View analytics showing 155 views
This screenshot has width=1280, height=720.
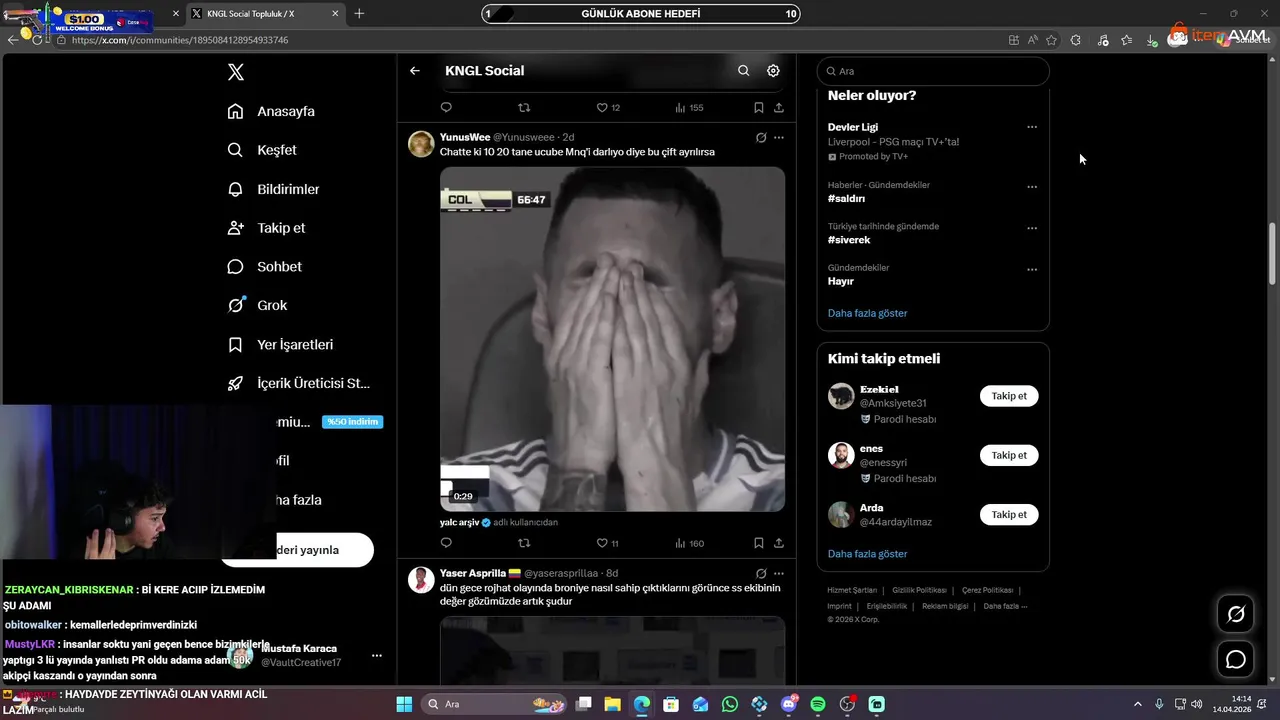tap(689, 108)
